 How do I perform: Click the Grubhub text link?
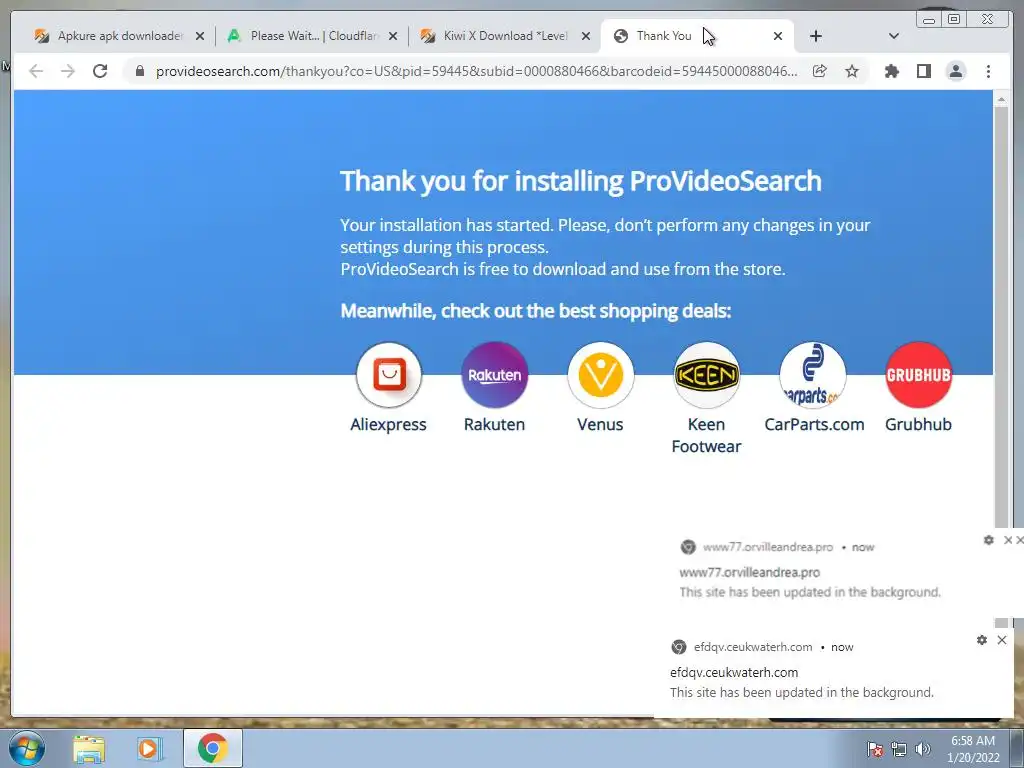click(x=918, y=424)
